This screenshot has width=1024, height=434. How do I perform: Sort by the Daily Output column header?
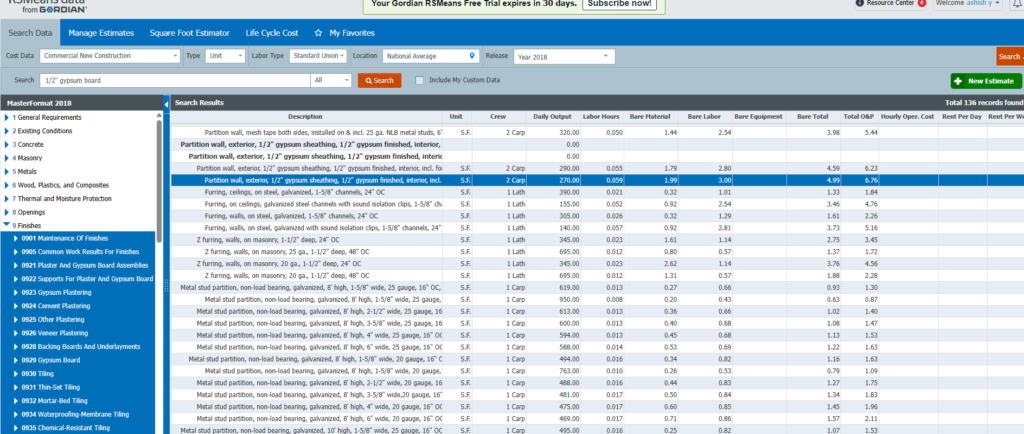click(552, 117)
